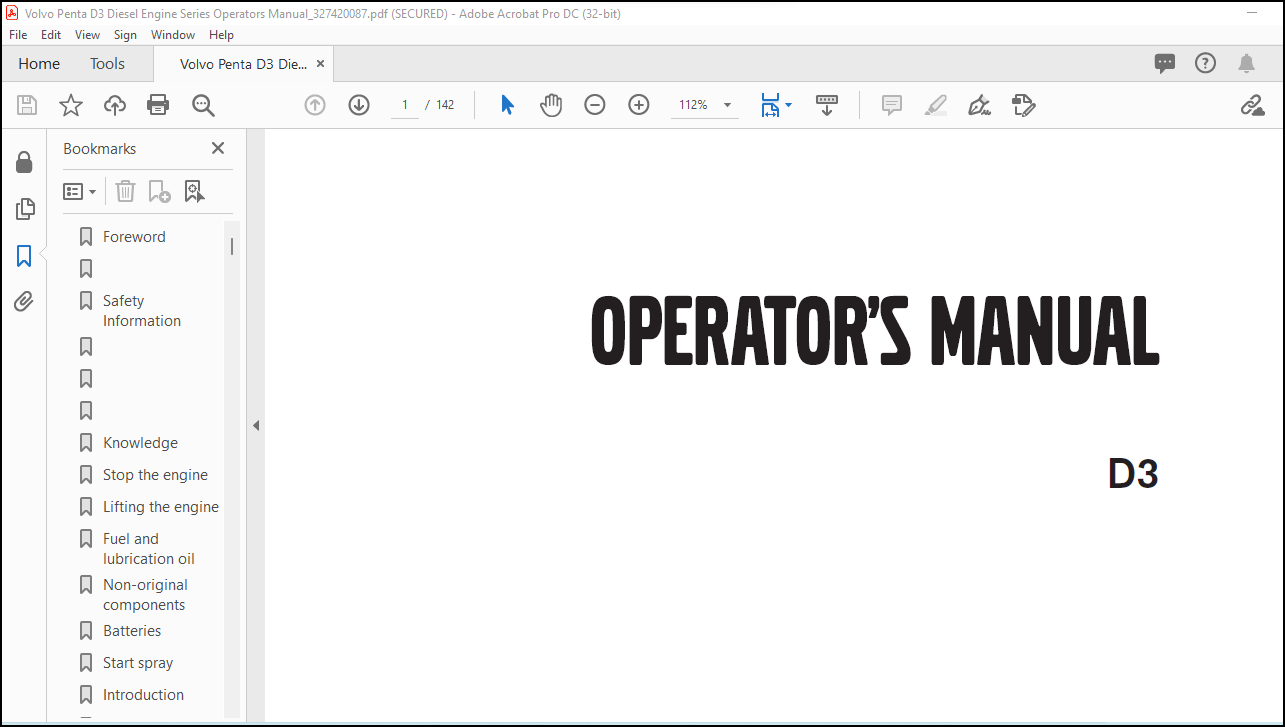Select the Volvo Penta D3 document tab

[x=243, y=63]
